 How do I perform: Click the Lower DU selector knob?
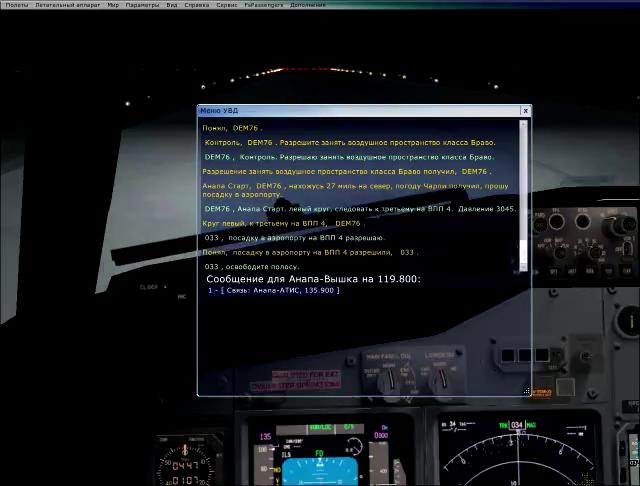(439, 379)
